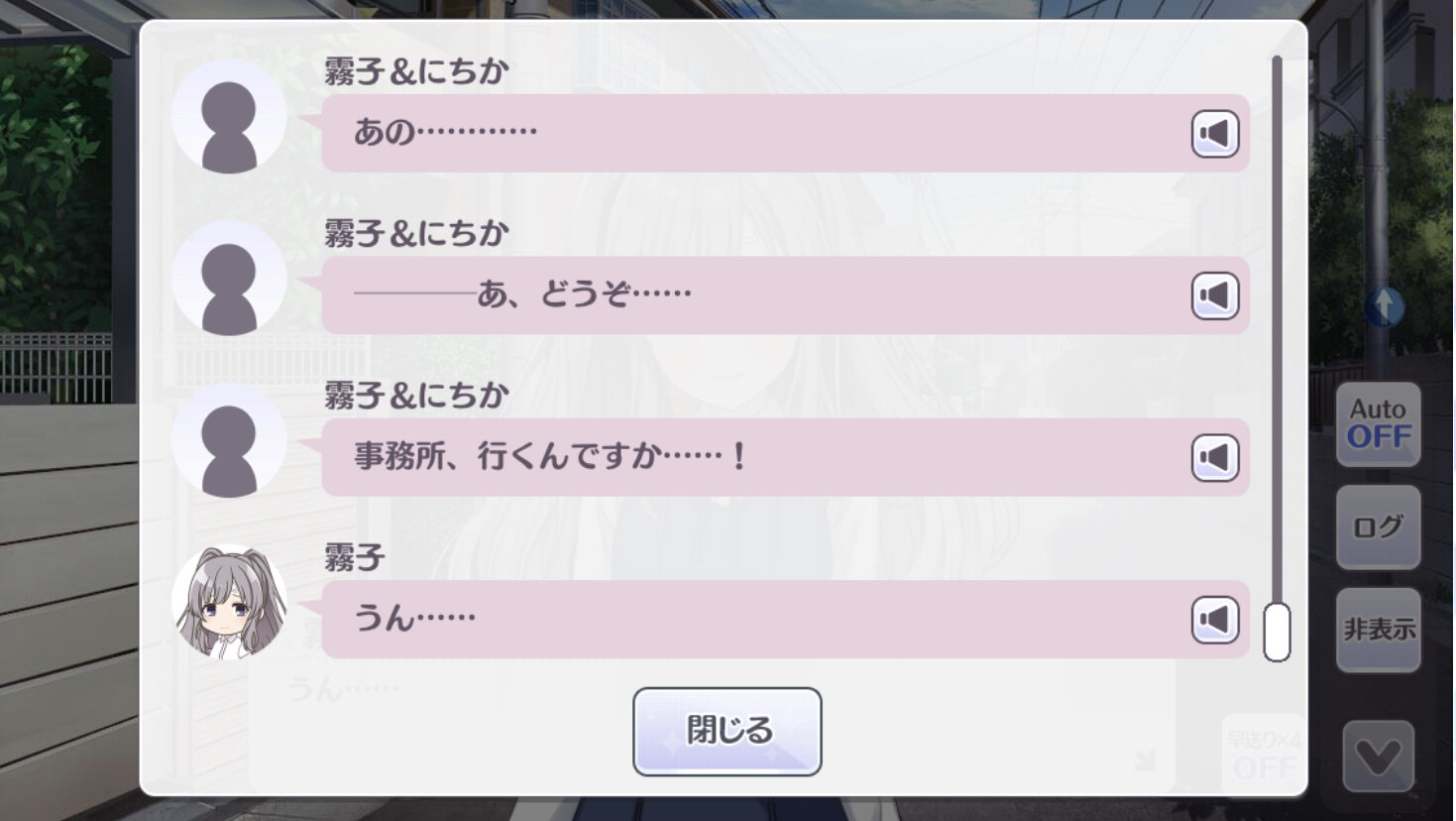Click the silhouette avatar beside あ、どうぞ……
The image size is (1456, 821).
click(229, 279)
